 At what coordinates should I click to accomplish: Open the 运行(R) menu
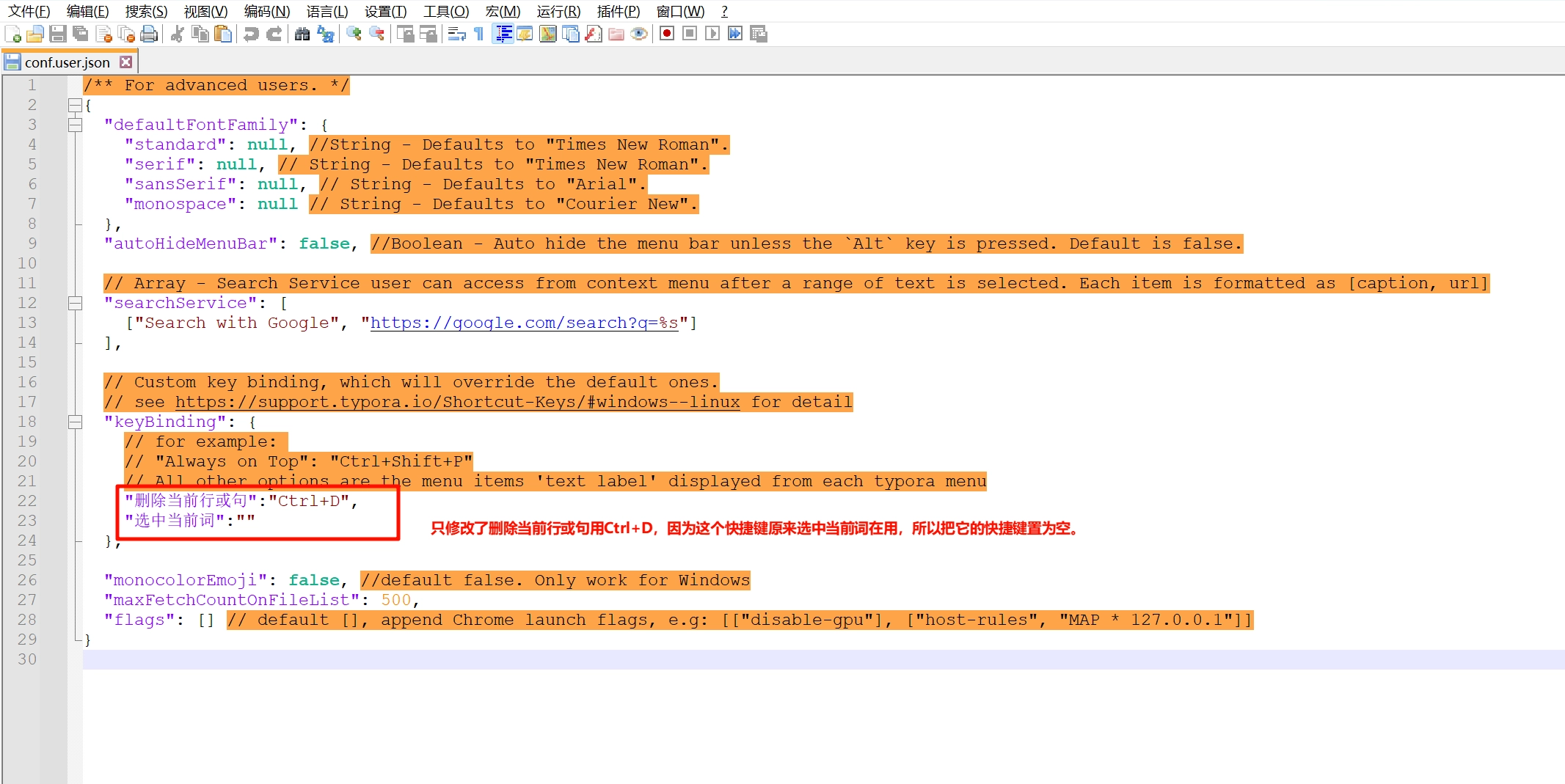(x=558, y=11)
